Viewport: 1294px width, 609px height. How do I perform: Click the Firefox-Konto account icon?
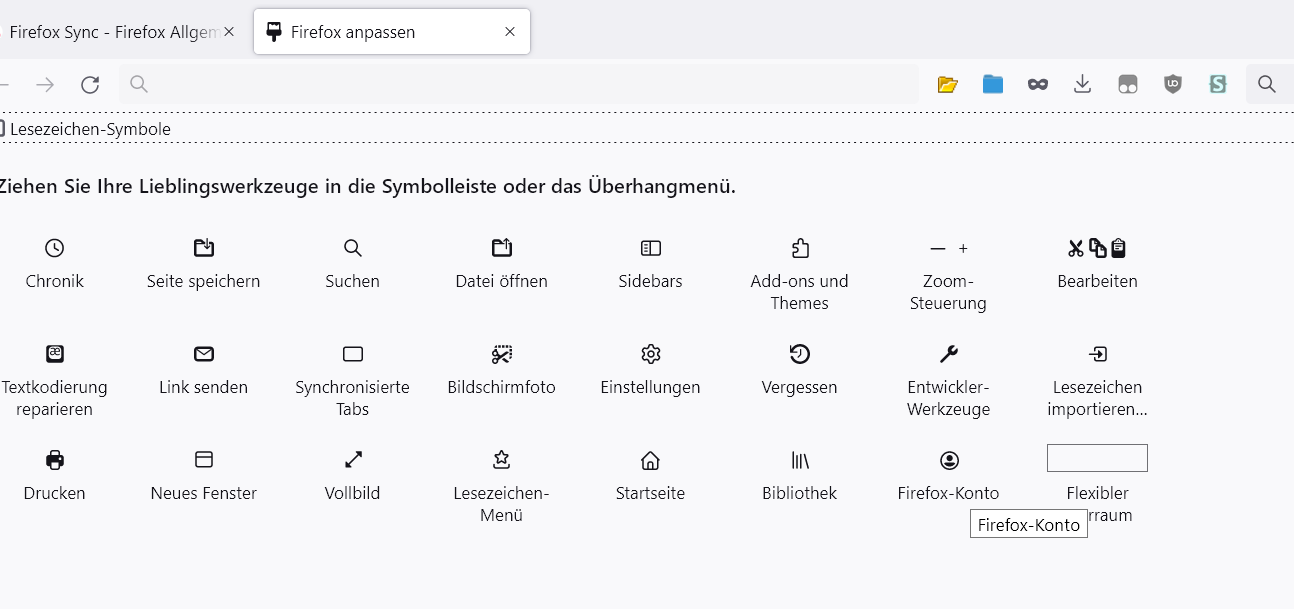pos(949,460)
